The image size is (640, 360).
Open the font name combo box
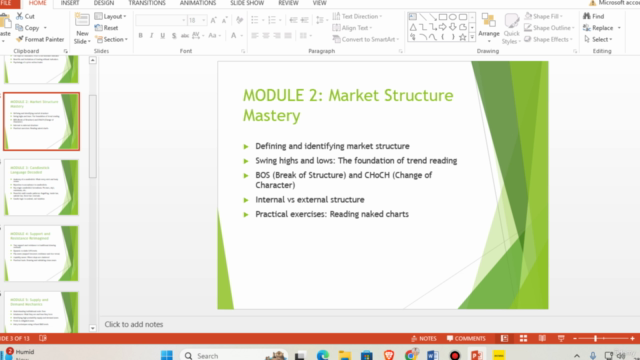tap(161, 20)
